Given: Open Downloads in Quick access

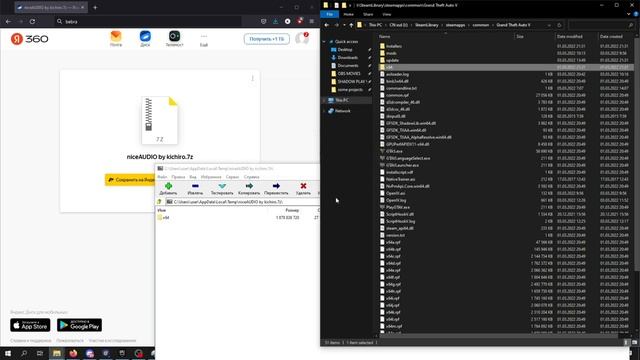Looking at the screenshot, I should tap(348, 58).
